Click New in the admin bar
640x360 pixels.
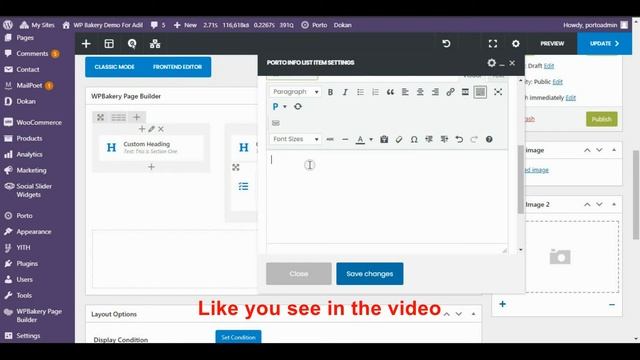[x=185, y=25]
